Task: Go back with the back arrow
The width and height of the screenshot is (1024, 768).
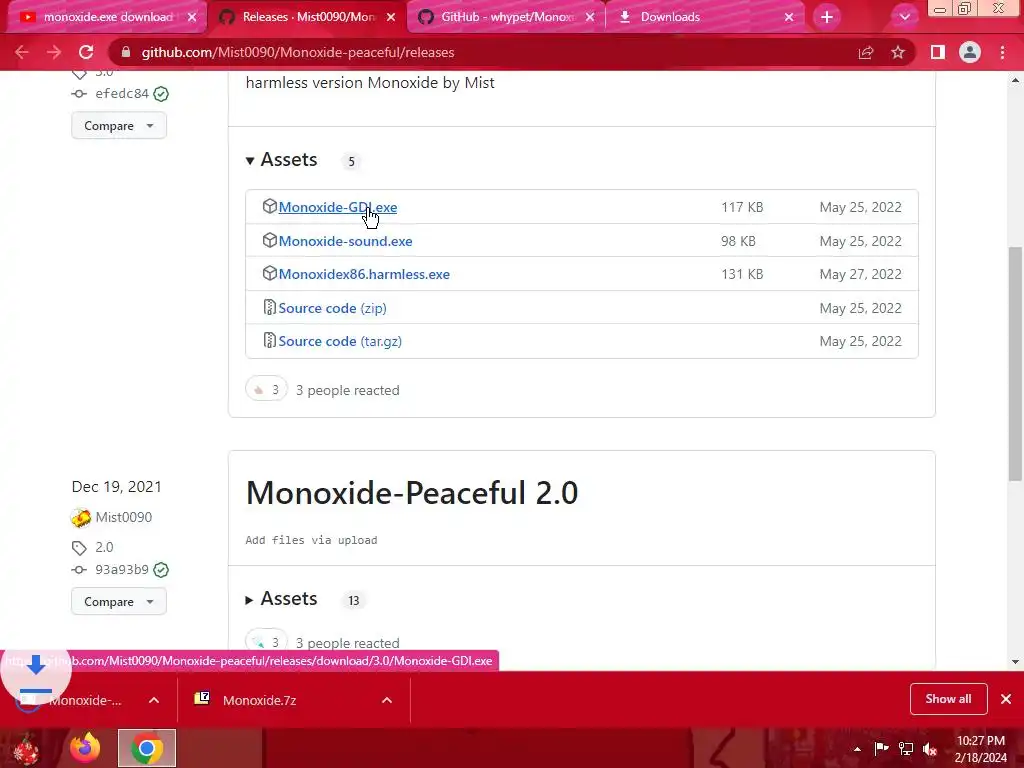Action: click(22, 52)
